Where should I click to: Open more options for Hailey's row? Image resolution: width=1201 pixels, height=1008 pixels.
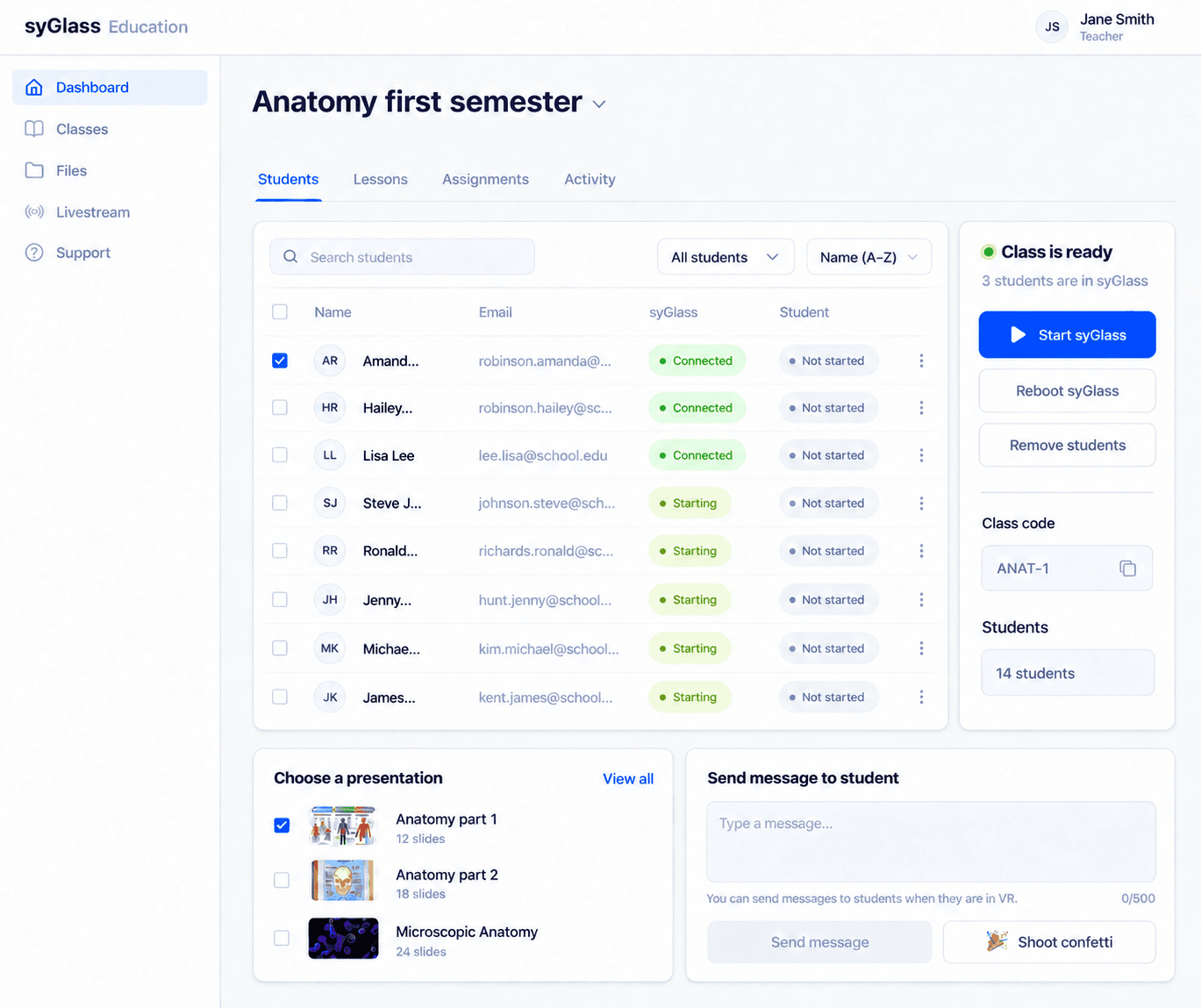click(x=921, y=408)
